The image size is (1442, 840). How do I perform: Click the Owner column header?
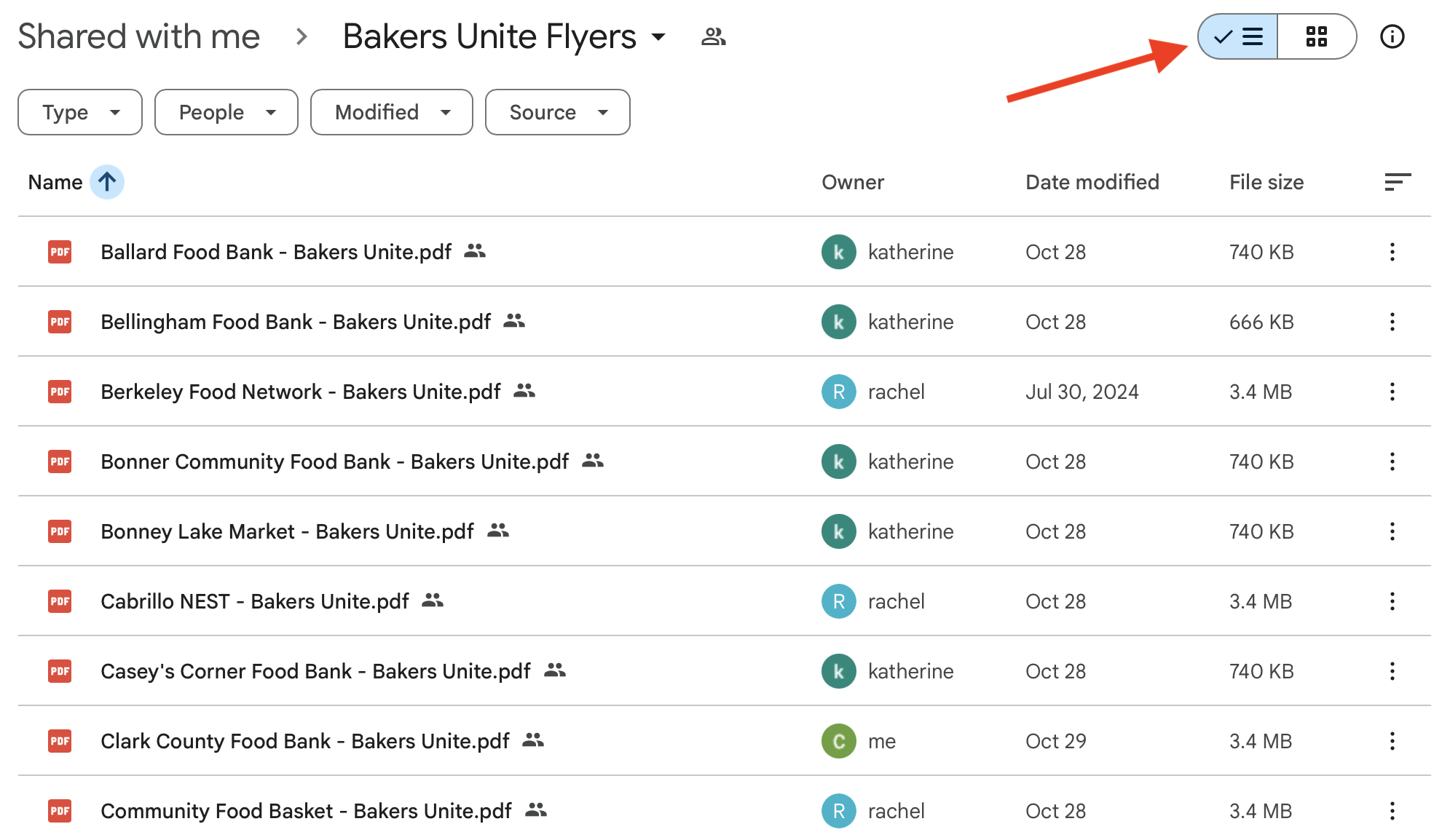click(x=853, y=182)
